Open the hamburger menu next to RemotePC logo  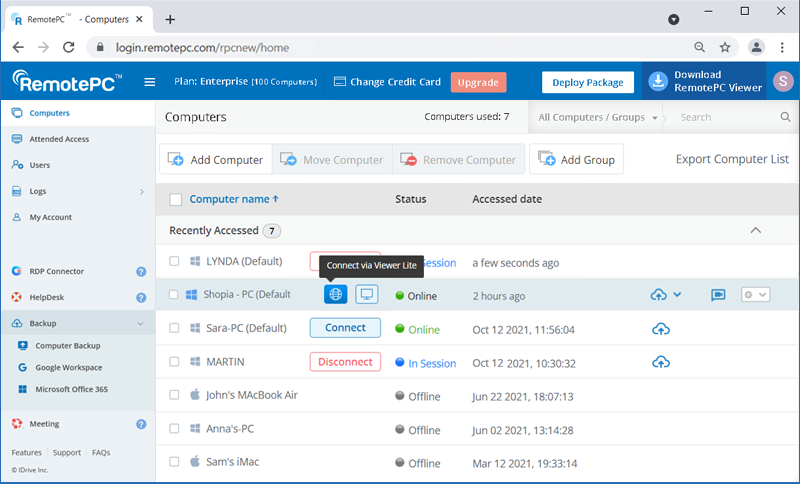pos(150,82)
